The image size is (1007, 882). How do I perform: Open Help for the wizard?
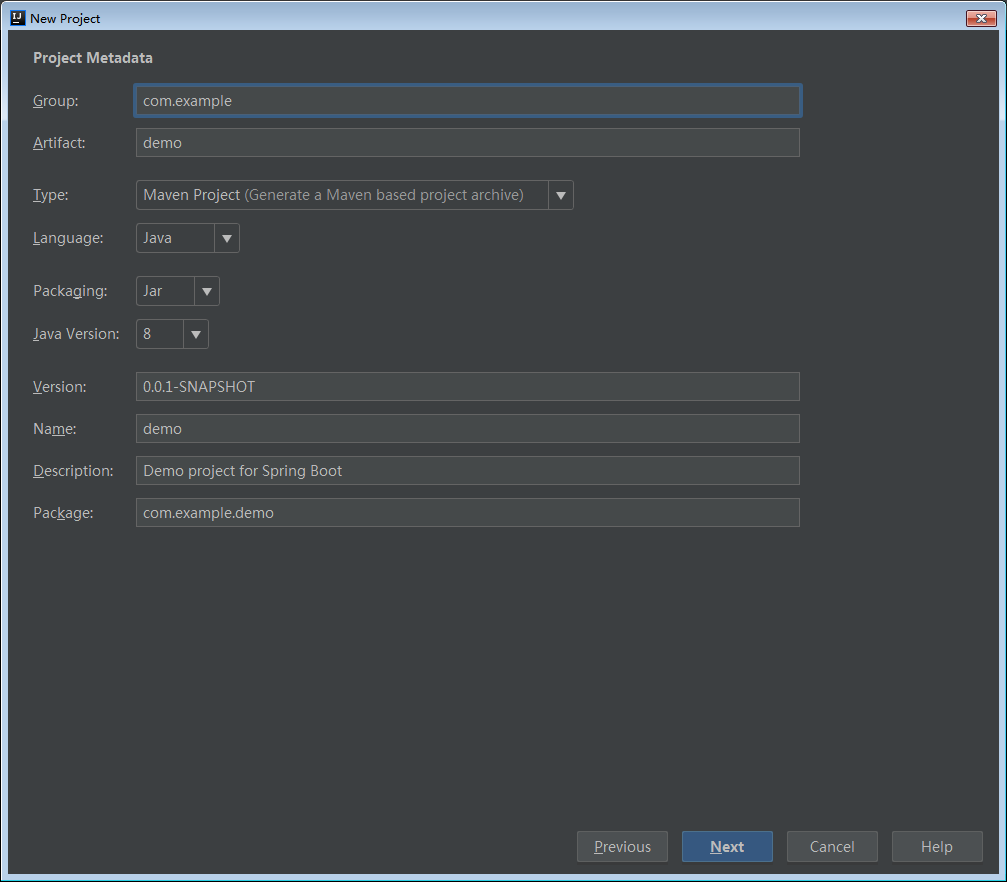coord(937,847)
